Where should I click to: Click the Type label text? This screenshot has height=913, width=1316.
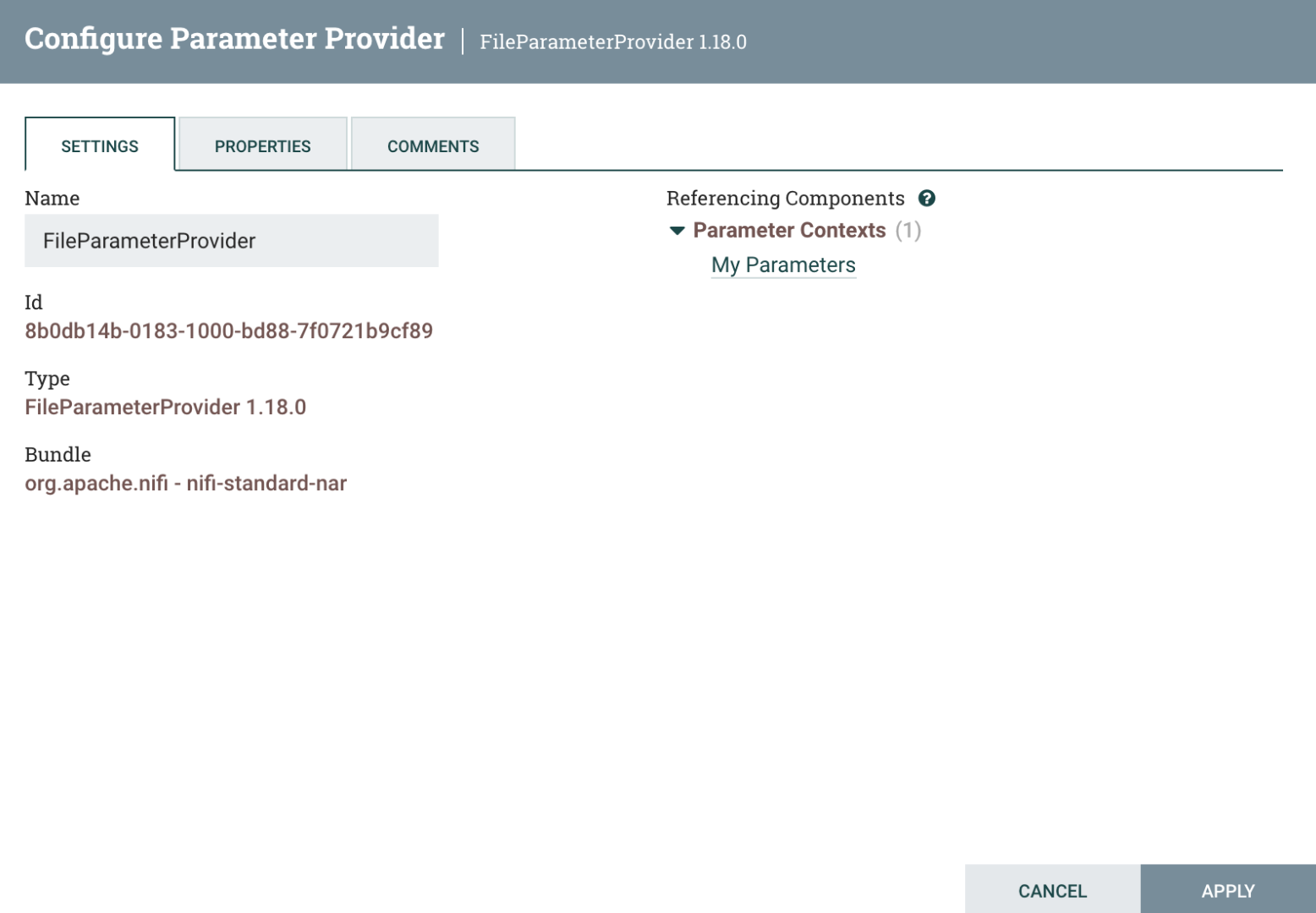coord(47,379)
